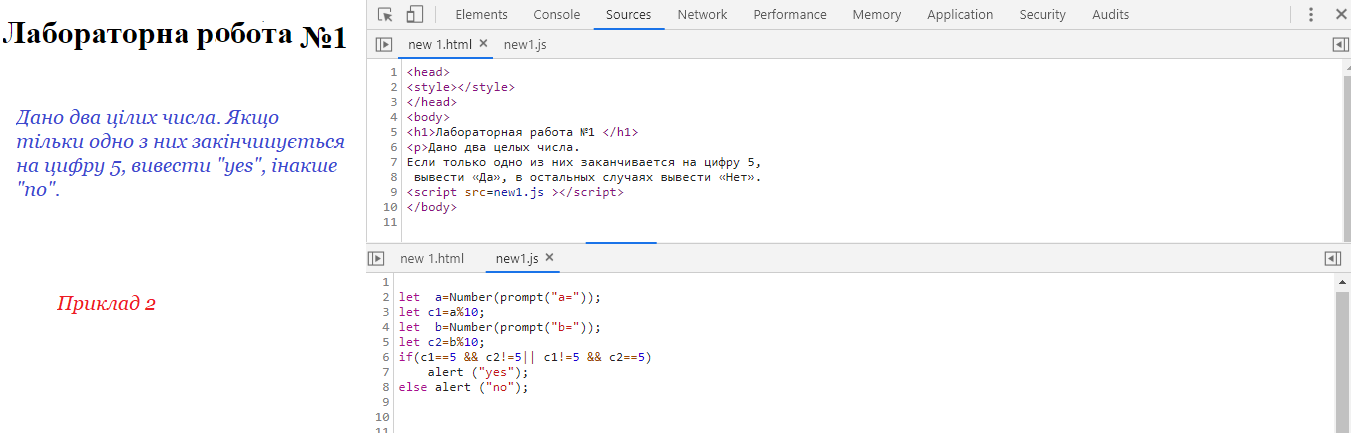
Task: Toggle debugger sidebar in lower source pane
Action: (x=1331, y=258)
